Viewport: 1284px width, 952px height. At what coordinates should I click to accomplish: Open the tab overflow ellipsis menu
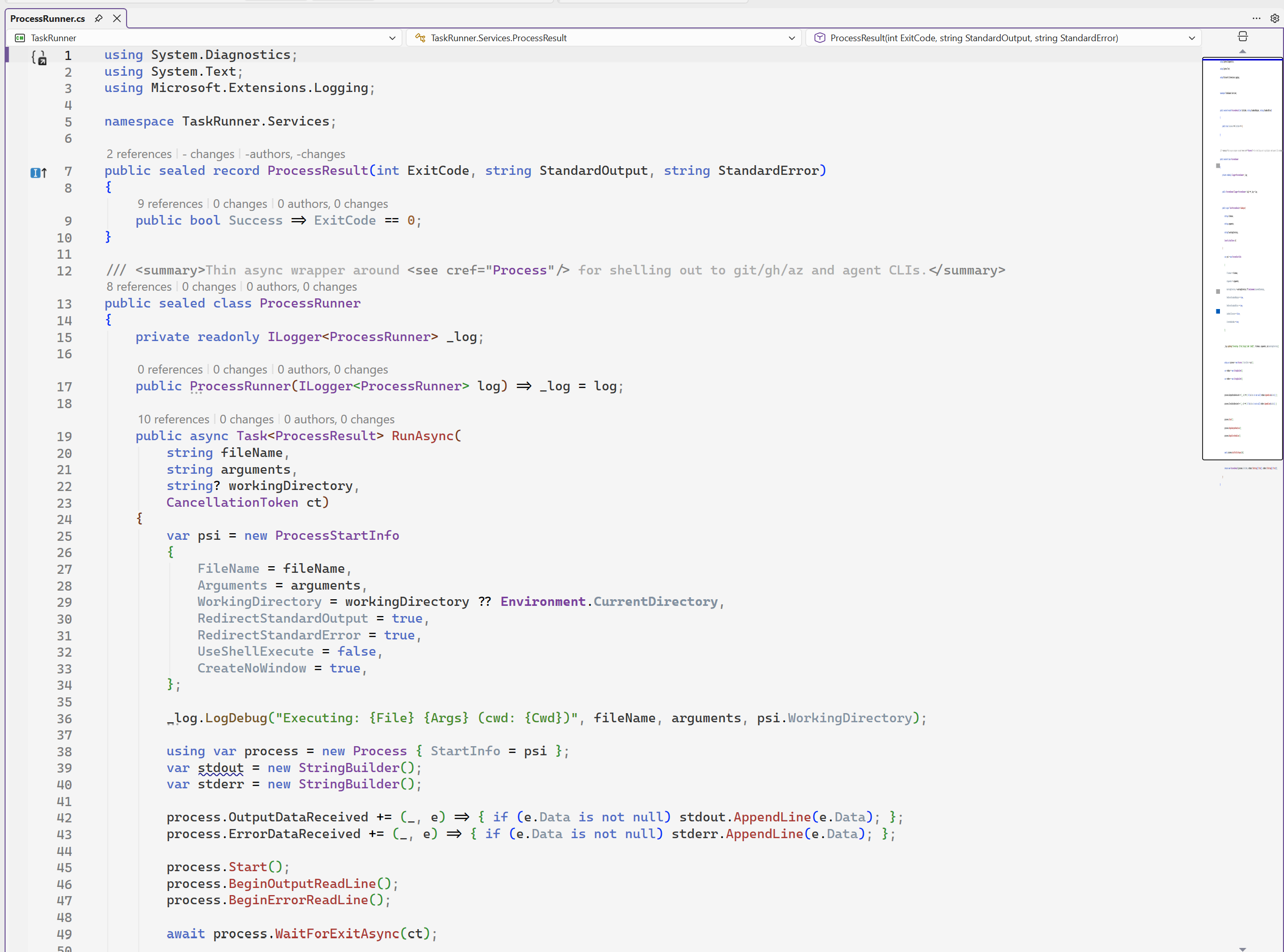(x=1257, y=18)
